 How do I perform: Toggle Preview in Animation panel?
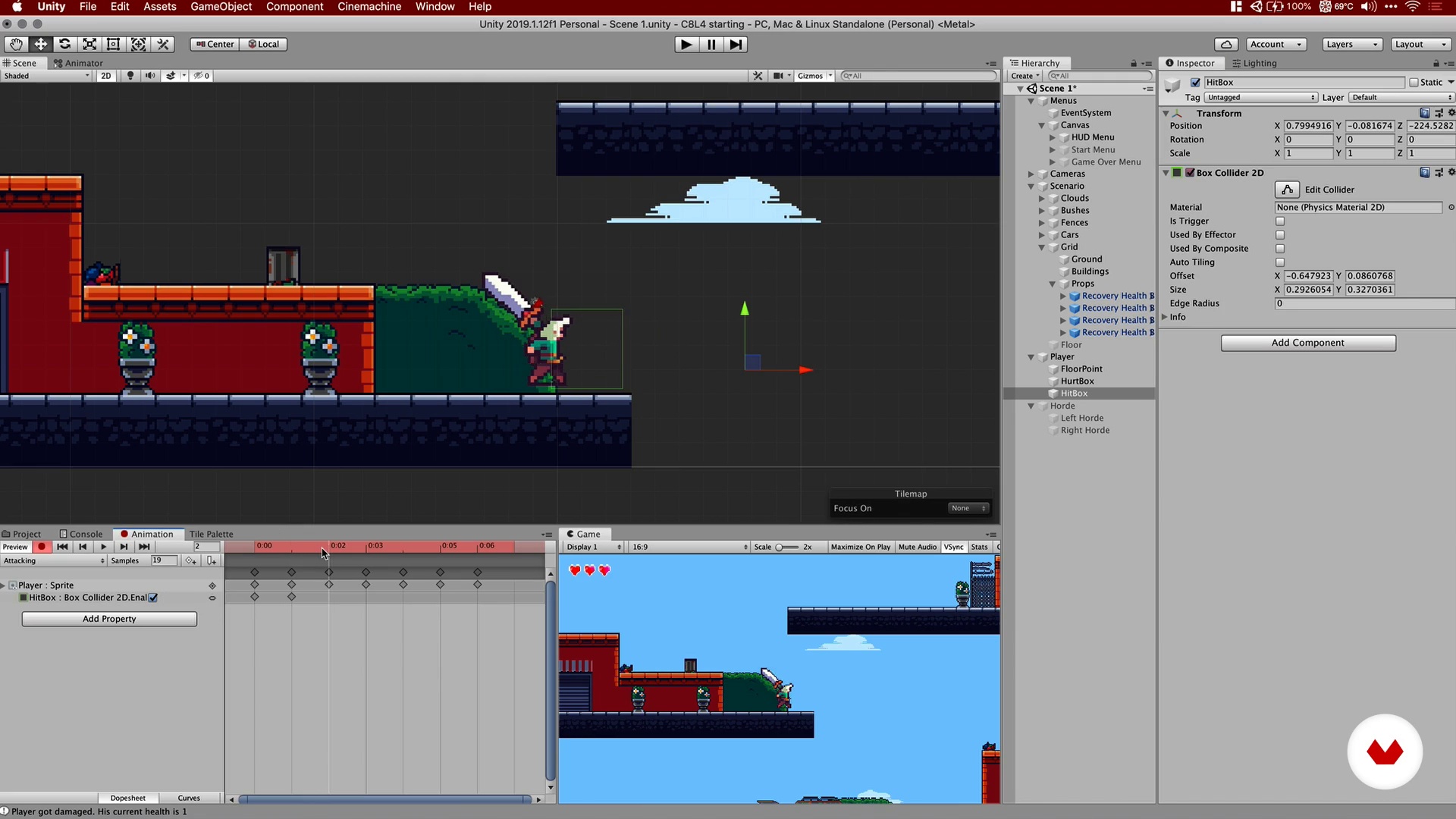pos(15,547)
